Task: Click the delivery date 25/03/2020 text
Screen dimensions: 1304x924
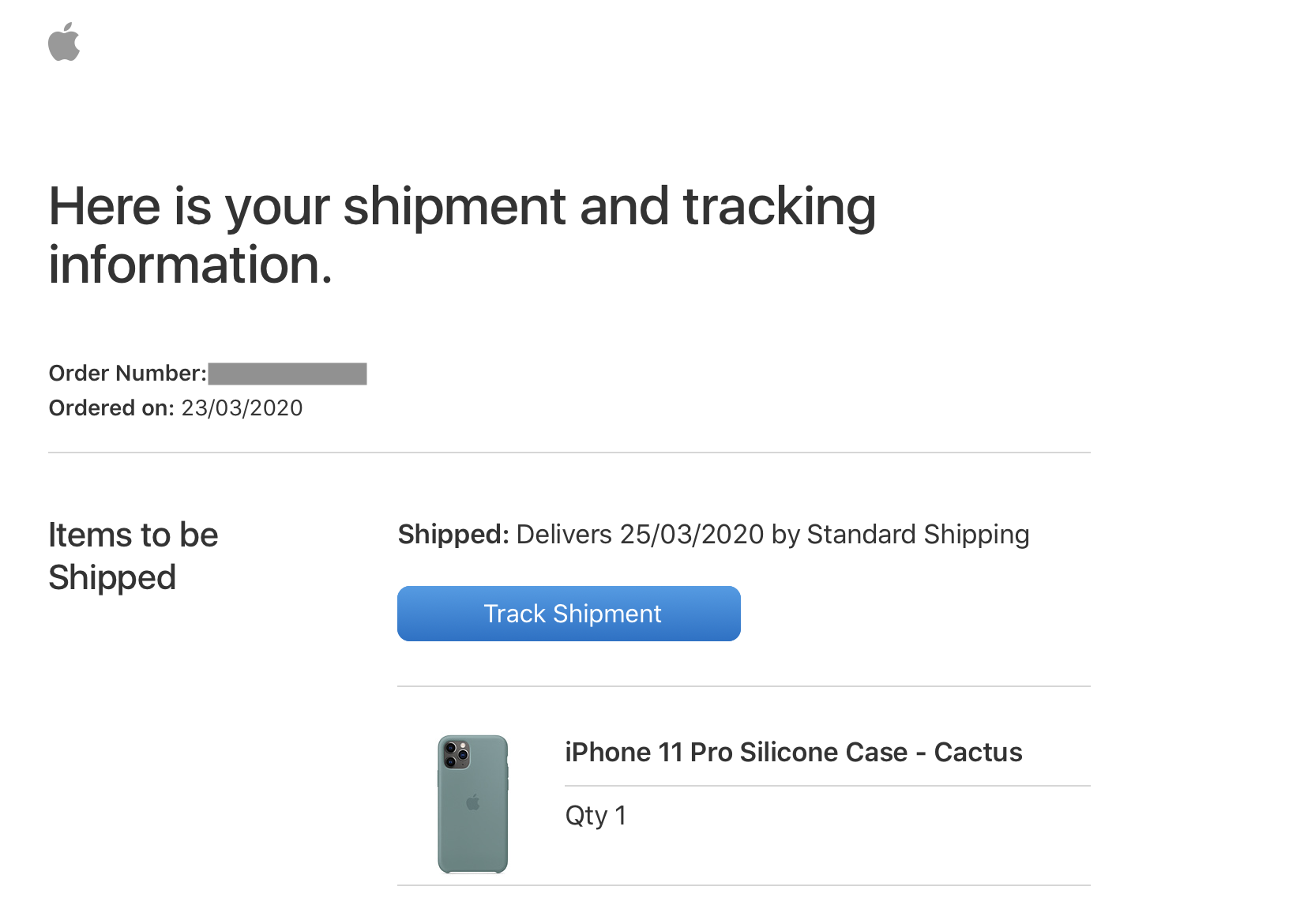Action: [692, 535]
